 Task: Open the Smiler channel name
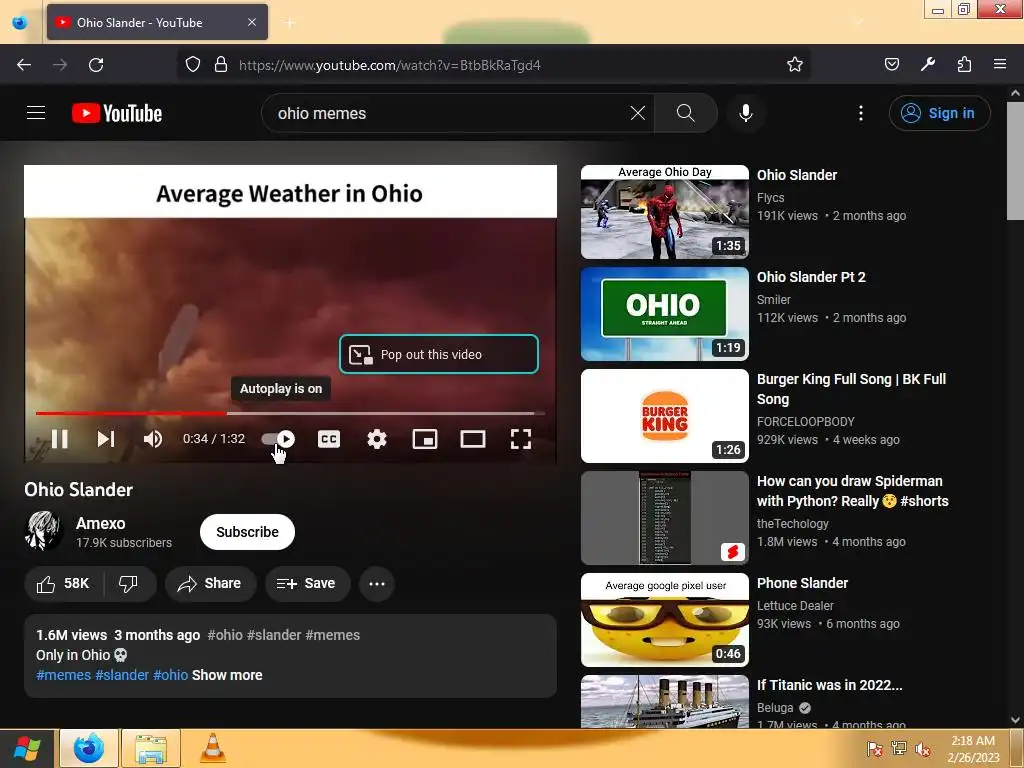tap(774, 299)
